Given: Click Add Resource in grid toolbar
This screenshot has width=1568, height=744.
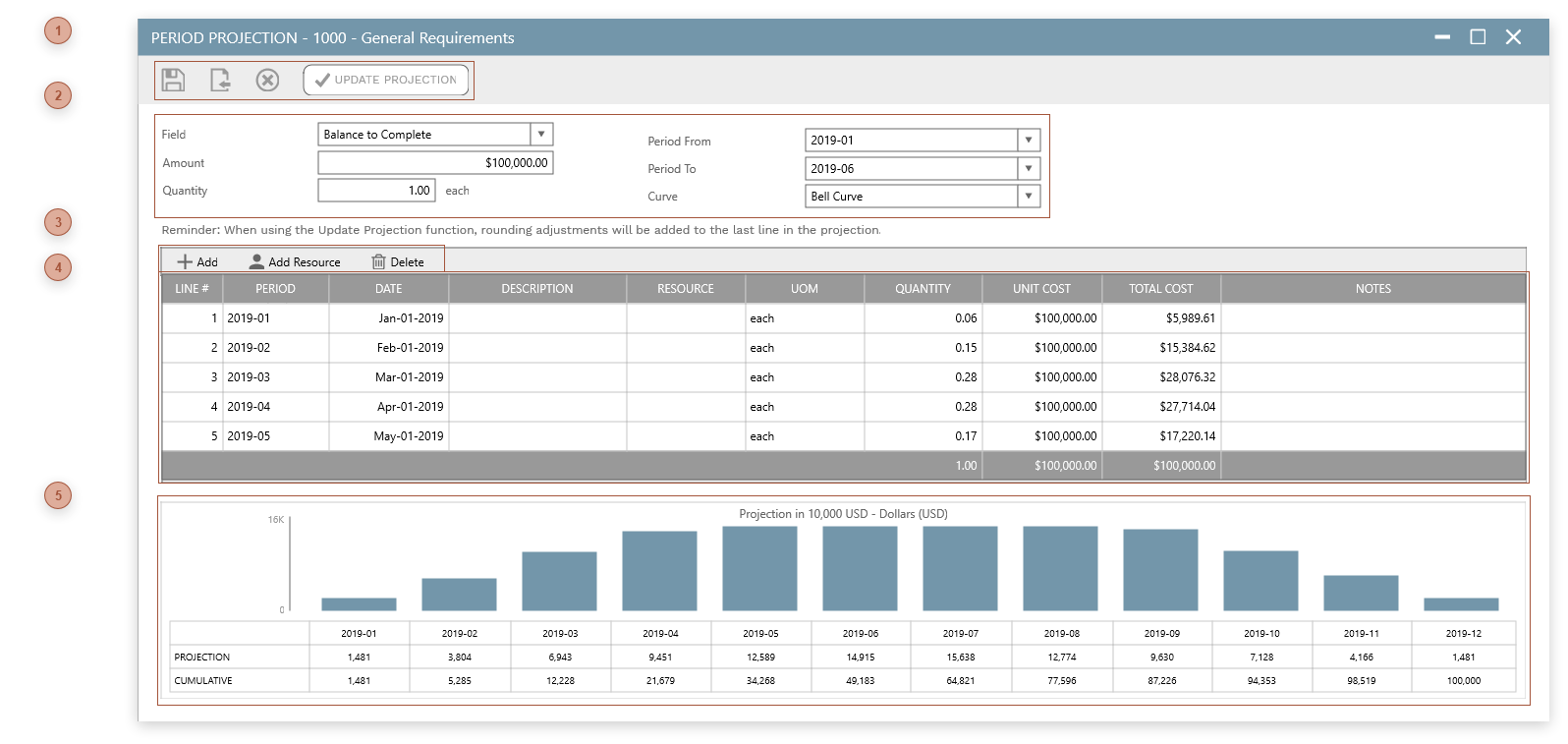Looking at the screenshot, I should pyautogui.click(x=295, y=262).
